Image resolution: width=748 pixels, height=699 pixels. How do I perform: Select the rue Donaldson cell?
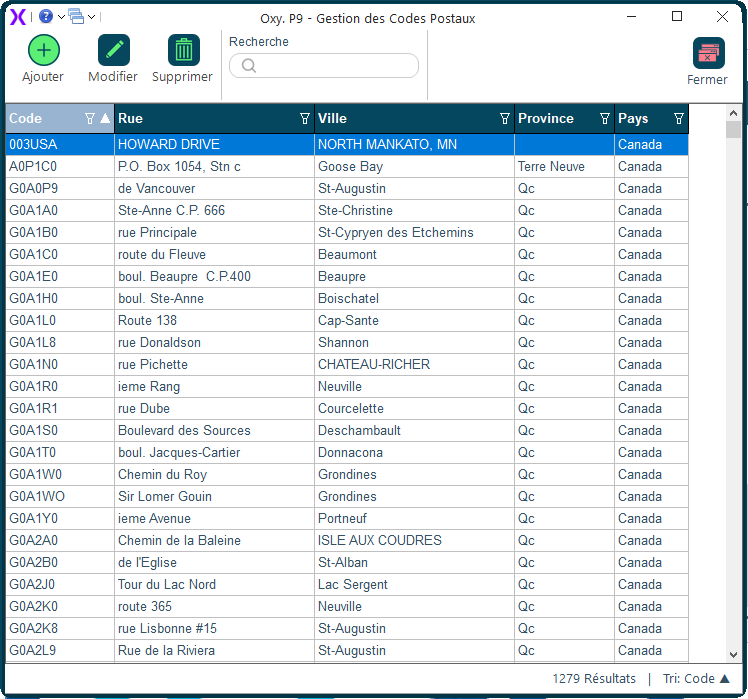coord(214,342)
